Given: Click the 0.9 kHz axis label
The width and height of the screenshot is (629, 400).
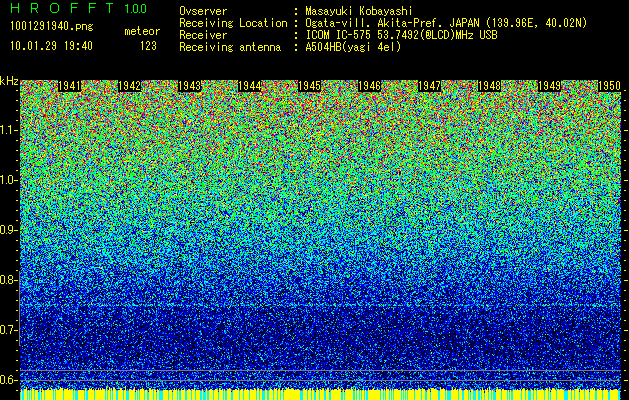Looking at the screenshot, I should (x=9, y=230).
